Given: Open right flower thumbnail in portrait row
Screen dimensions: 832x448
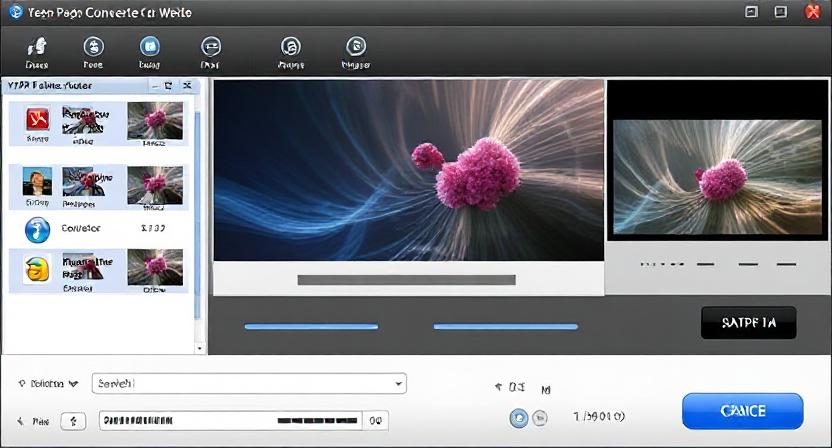Looking at the screenshot, I should pos(155,185).
